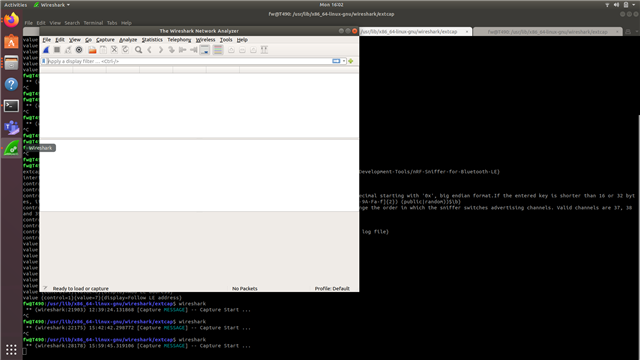Open the terminal window's Terminal menu
640x360 pixels.
point(93,23)
